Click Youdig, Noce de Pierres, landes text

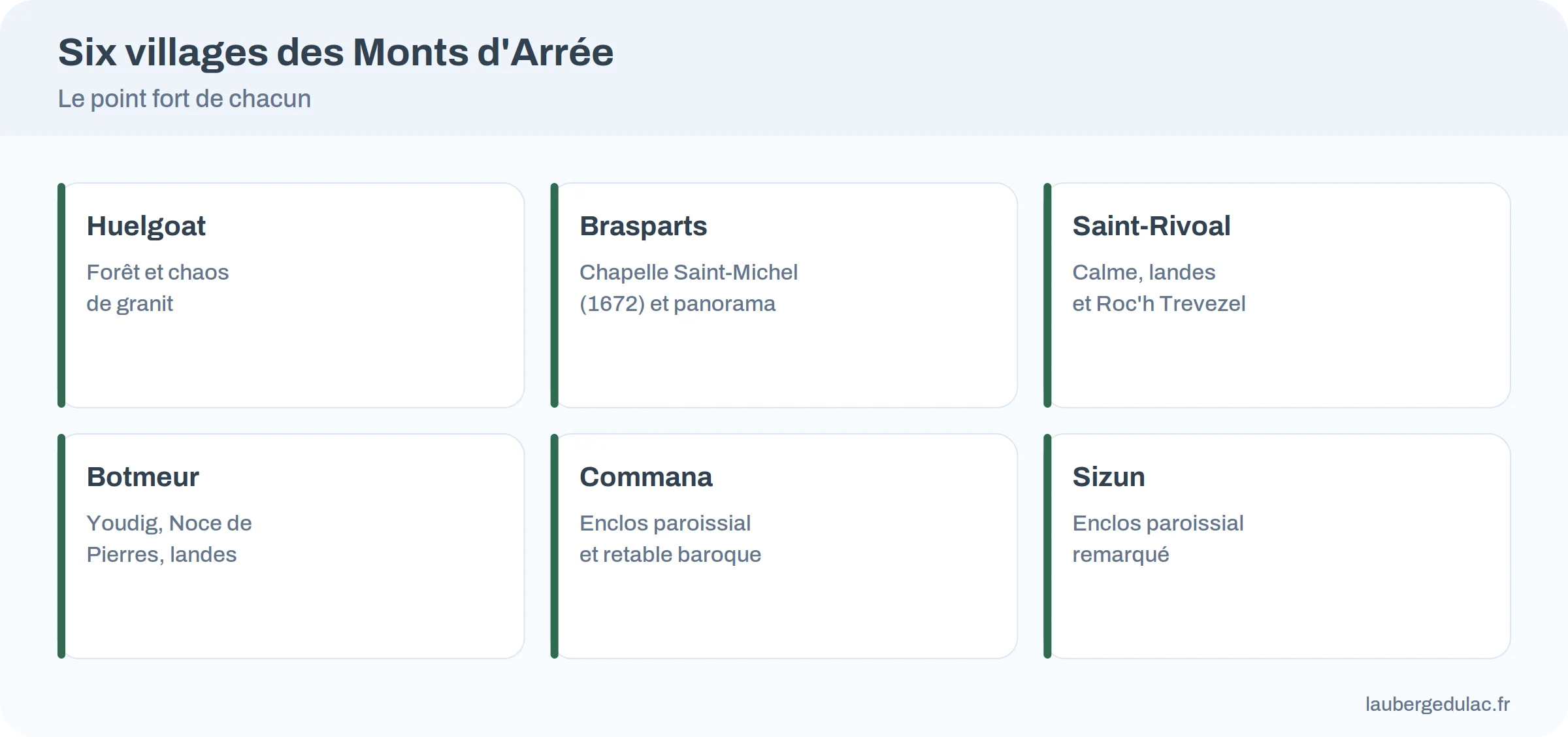click(x=169, y=538)
